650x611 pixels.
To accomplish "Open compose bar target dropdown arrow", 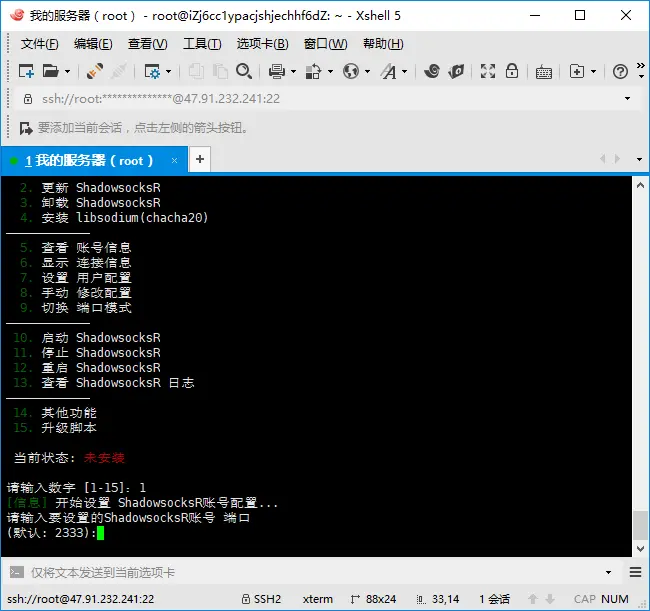I will pyautogui.click(x=608, y=572).
